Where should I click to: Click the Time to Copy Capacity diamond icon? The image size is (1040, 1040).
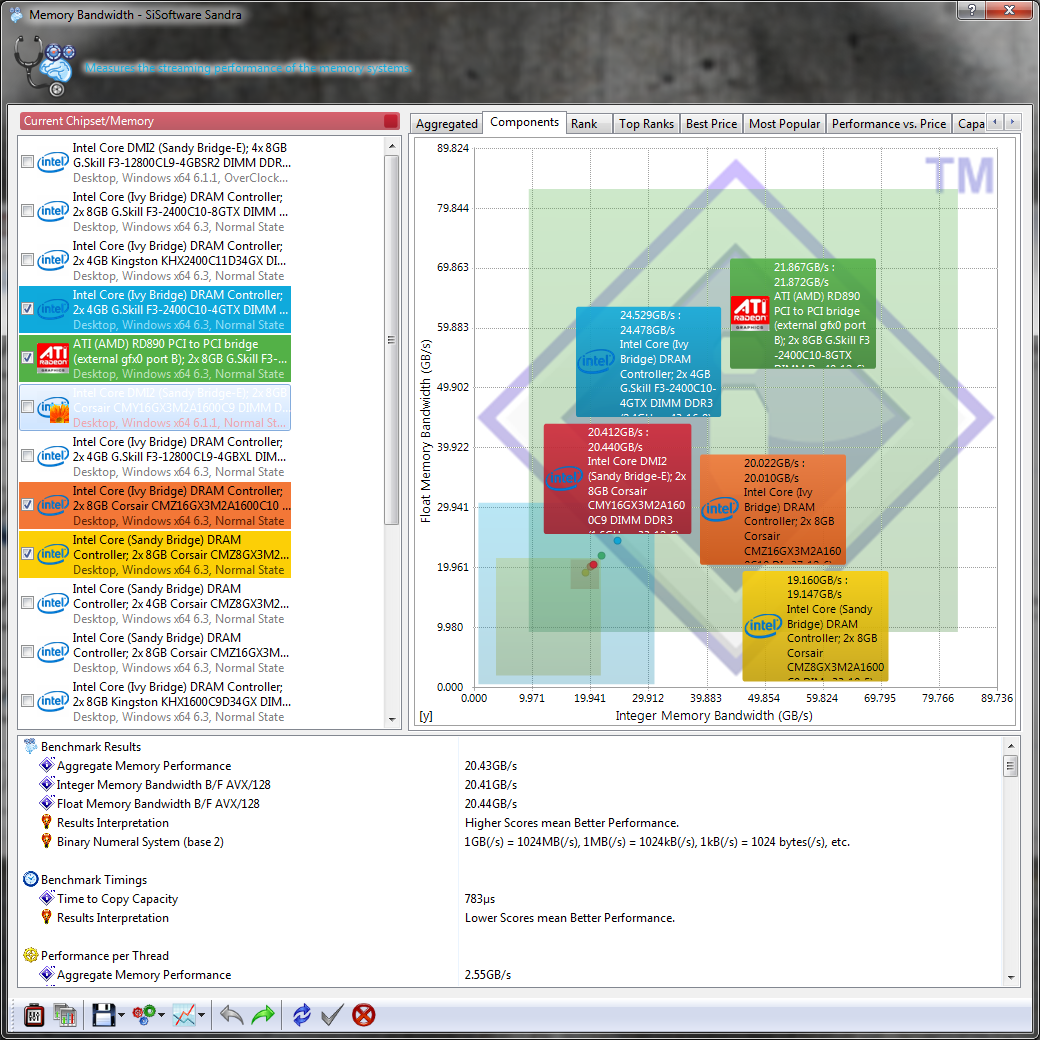[x=46, y=898]
